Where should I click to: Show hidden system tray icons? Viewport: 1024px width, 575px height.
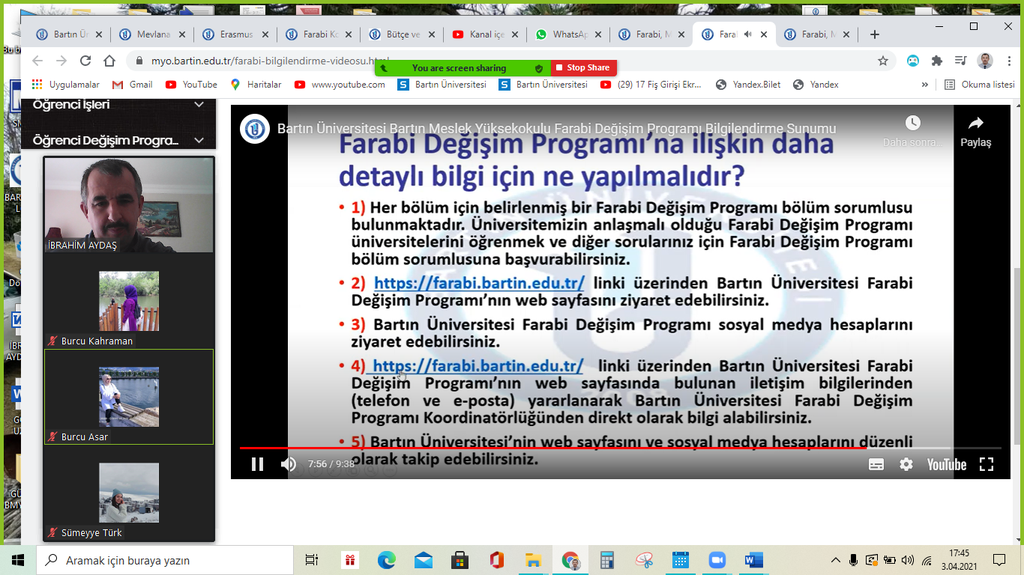click(835, 560)
